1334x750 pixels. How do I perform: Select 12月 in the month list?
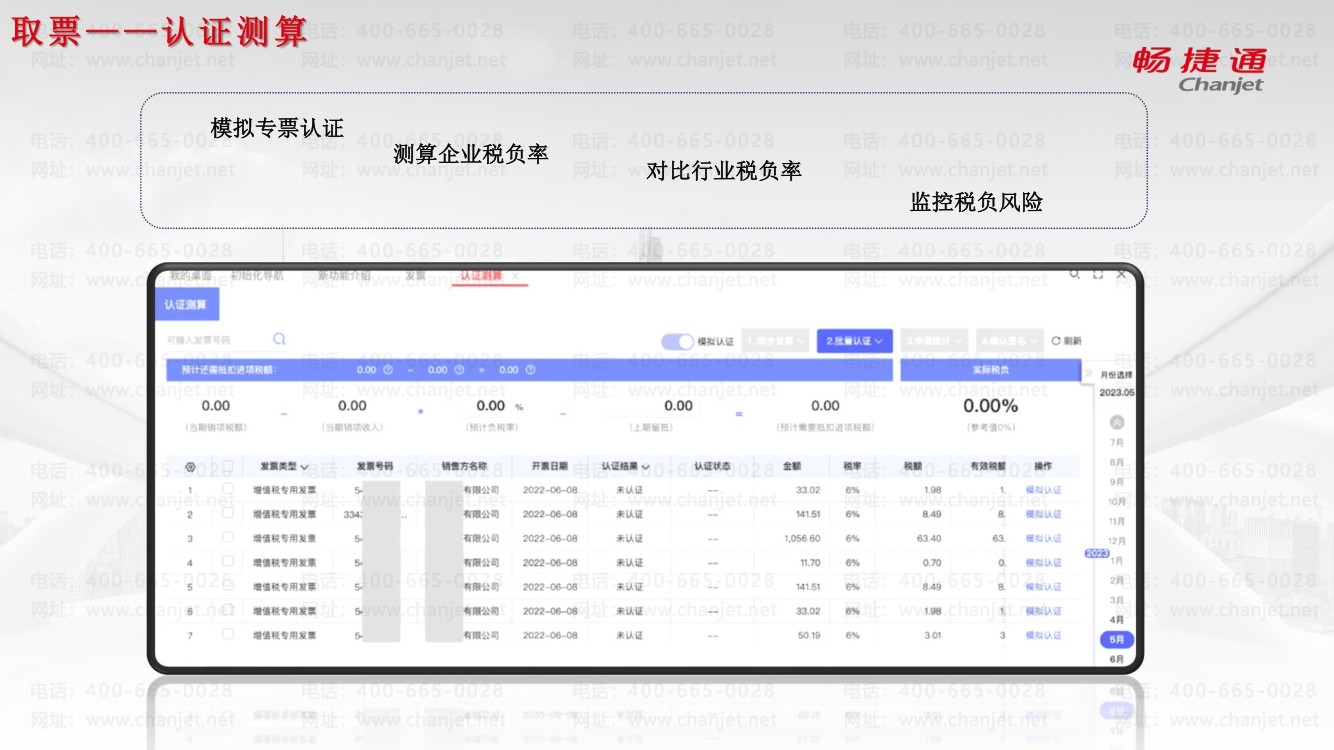coord(1117,541)
